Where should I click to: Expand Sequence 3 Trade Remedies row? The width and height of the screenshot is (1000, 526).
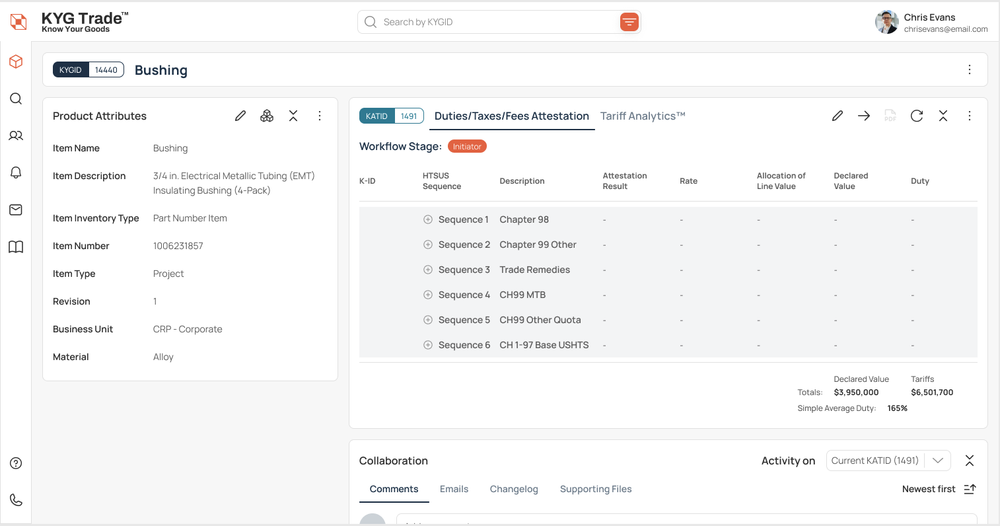[428, 270]
